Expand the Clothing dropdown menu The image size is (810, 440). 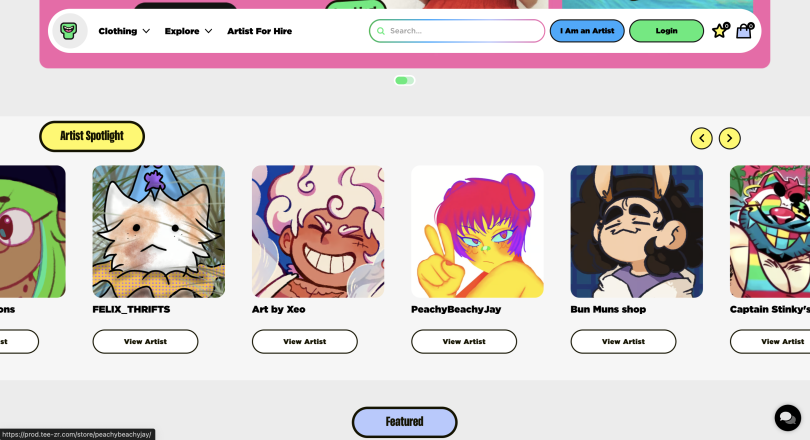click(124, 31)
